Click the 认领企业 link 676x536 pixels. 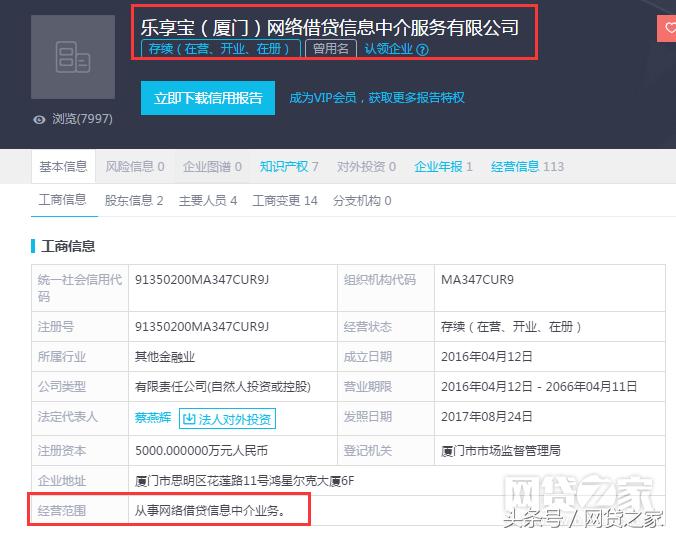pyautogui.click(x=388, y=49)
